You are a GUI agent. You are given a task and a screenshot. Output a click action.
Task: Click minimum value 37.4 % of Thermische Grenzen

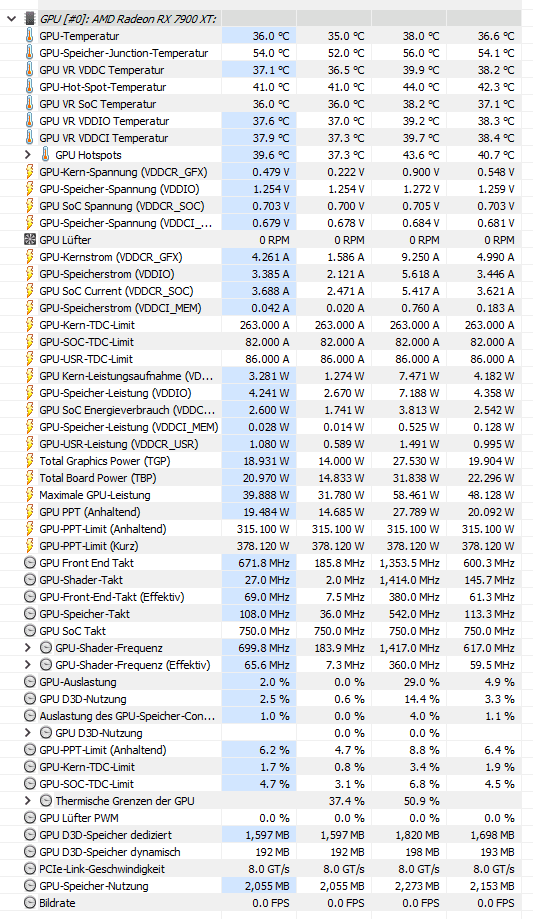[347, 801]
